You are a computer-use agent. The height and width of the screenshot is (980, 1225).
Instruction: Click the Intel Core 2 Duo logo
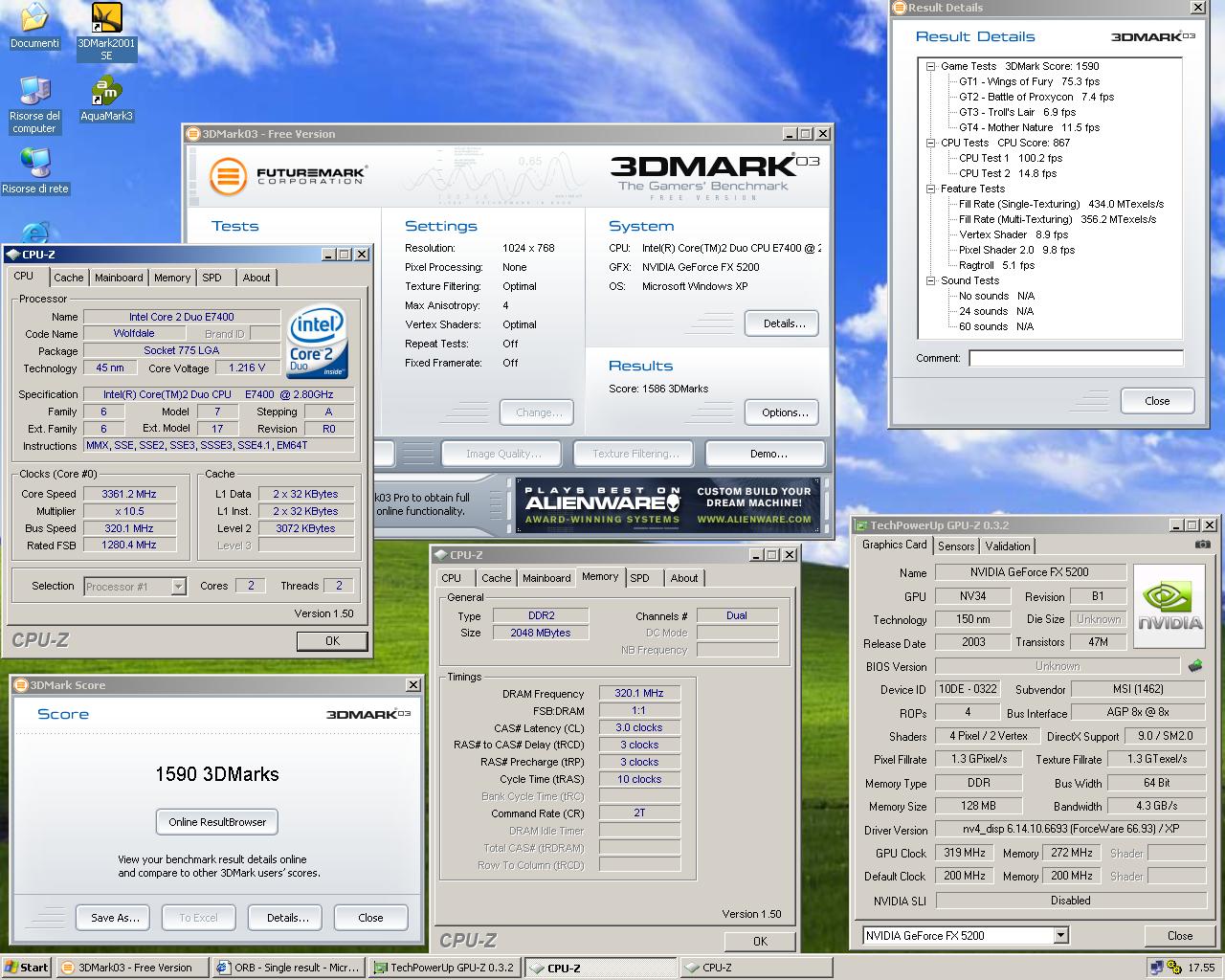(318, 343)
